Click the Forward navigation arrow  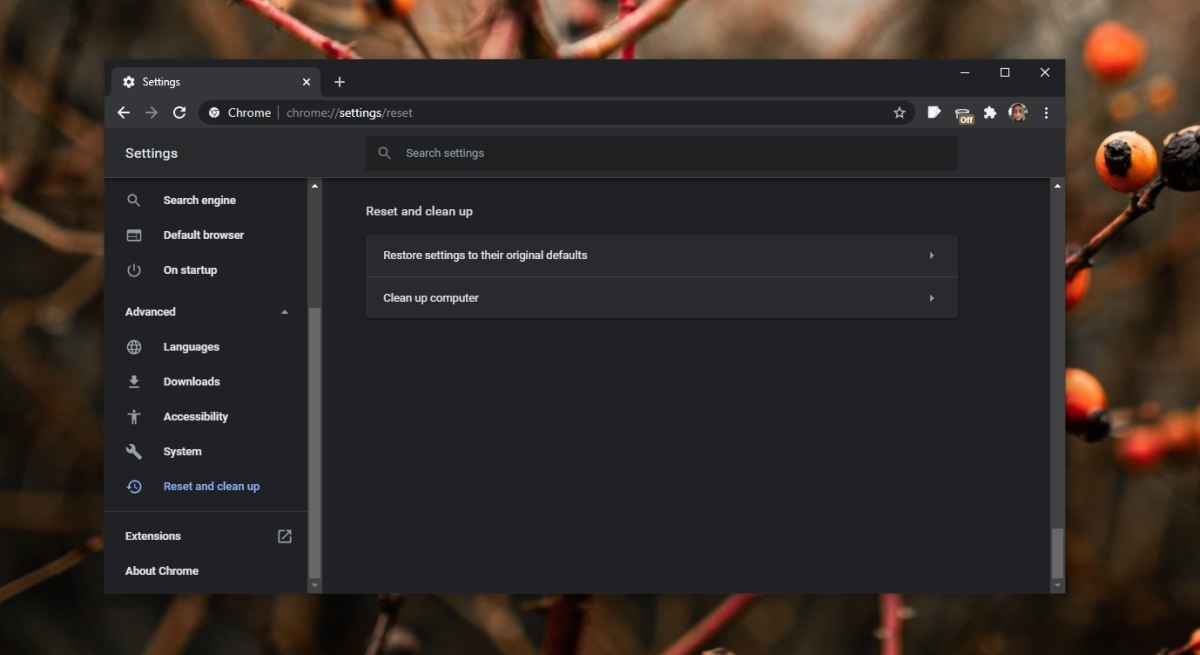(x=152, y=113)
